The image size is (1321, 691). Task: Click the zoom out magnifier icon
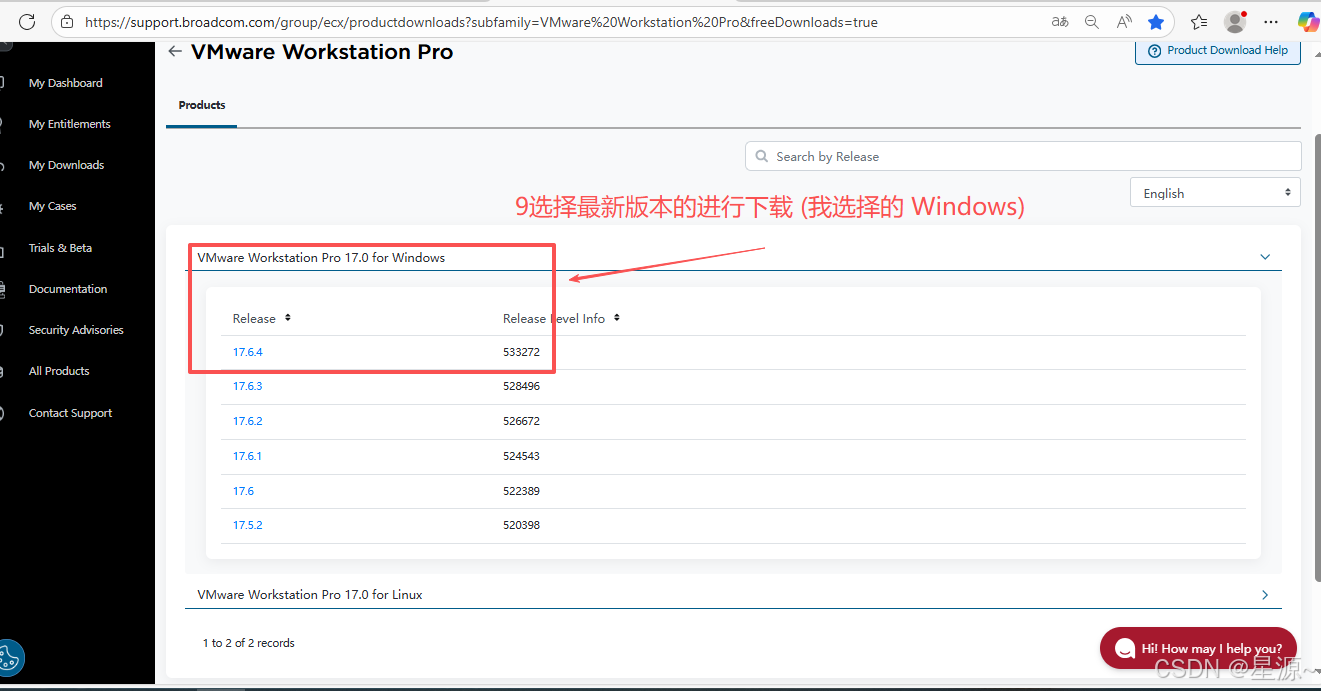1092,21
